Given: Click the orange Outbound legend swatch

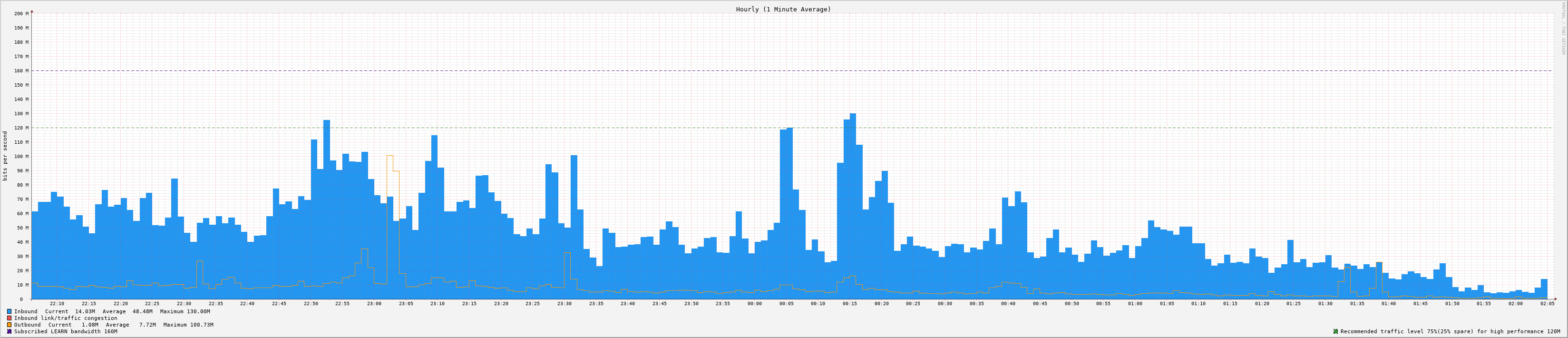Looking at the screenshot, I should click(9, 325).
